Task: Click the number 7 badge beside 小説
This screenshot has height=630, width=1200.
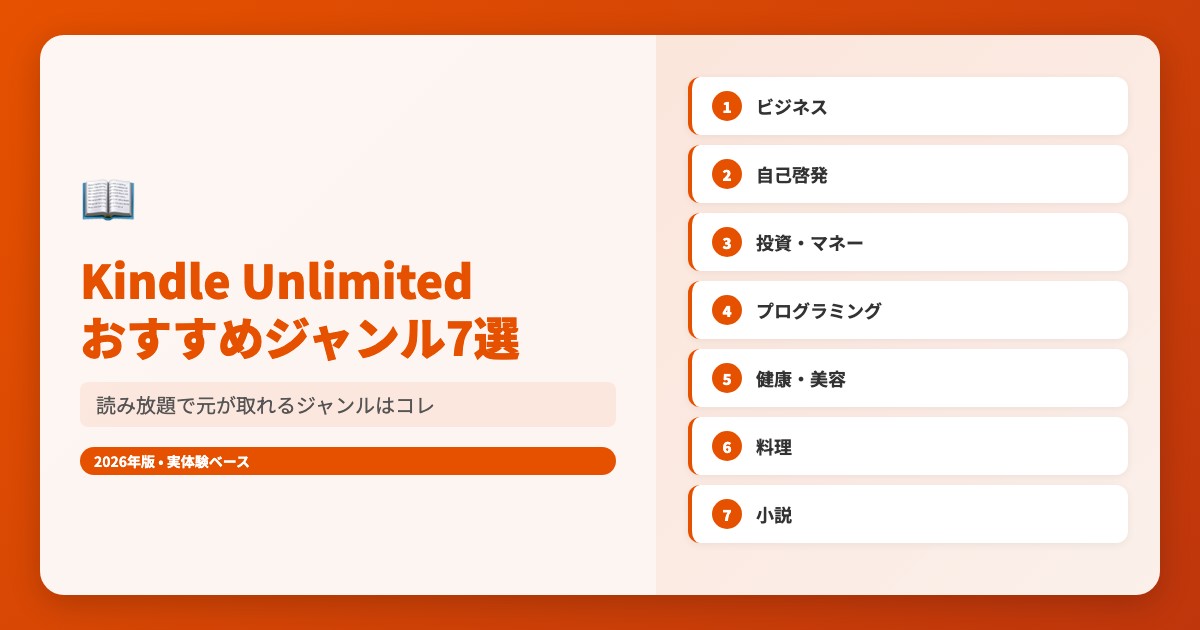Action: pyautogui.click(x=727, y=514)
